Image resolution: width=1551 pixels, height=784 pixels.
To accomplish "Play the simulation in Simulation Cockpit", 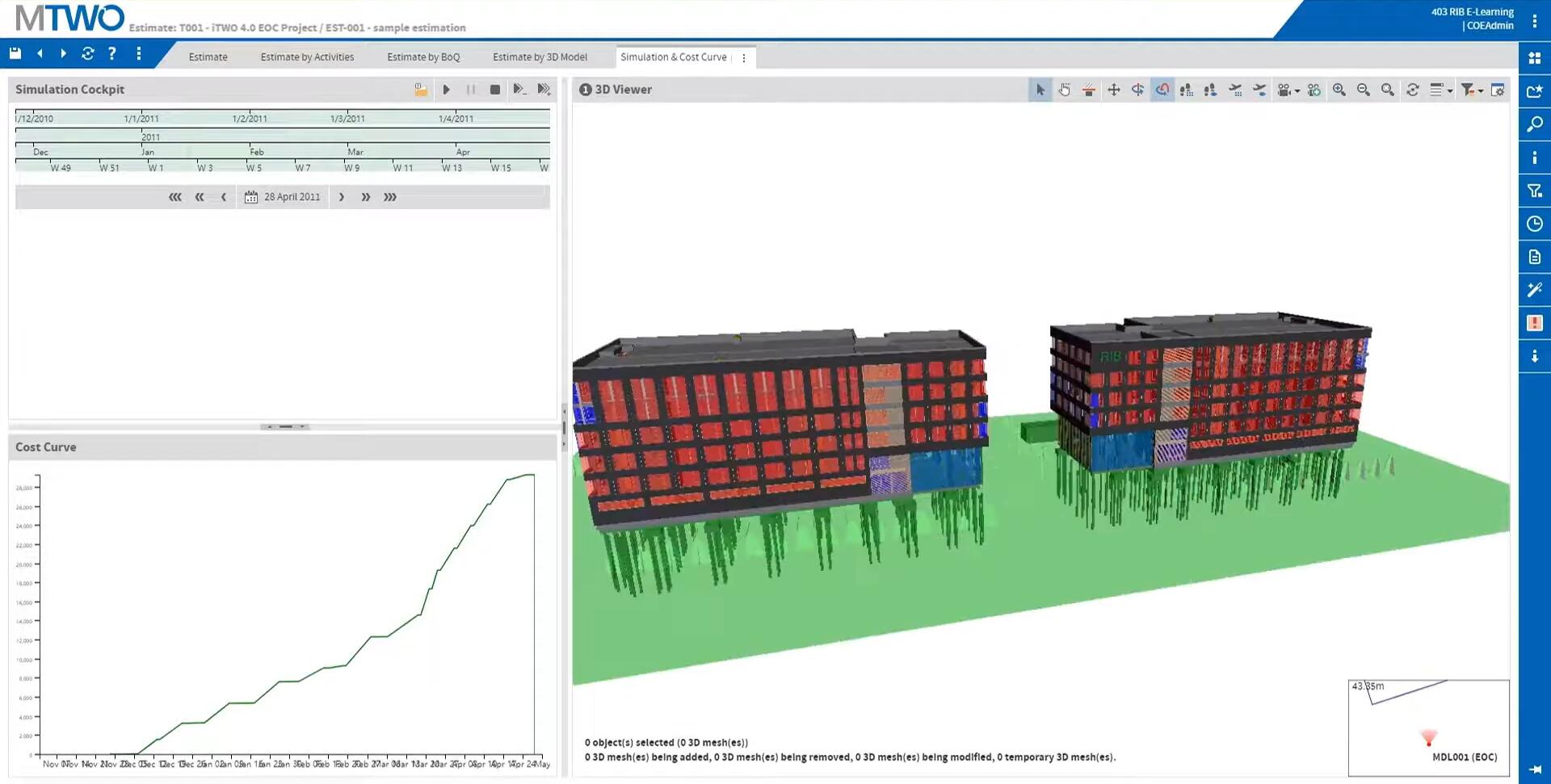I will click(446, 90).
